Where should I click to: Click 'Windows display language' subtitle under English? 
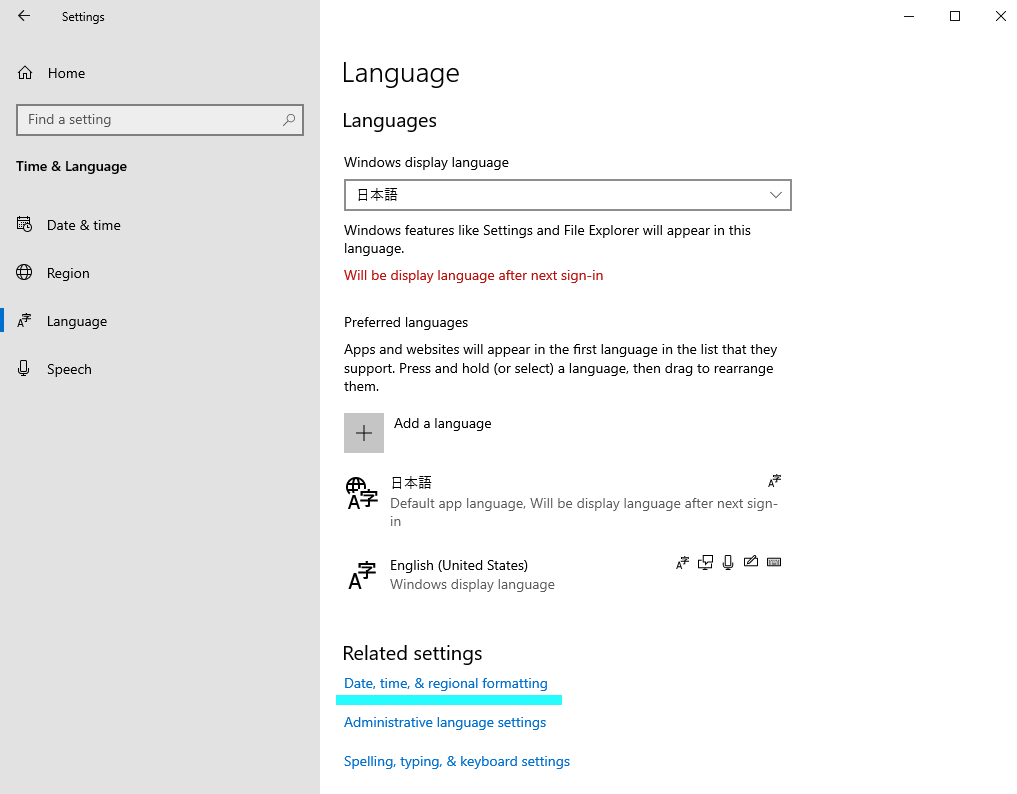472,584
